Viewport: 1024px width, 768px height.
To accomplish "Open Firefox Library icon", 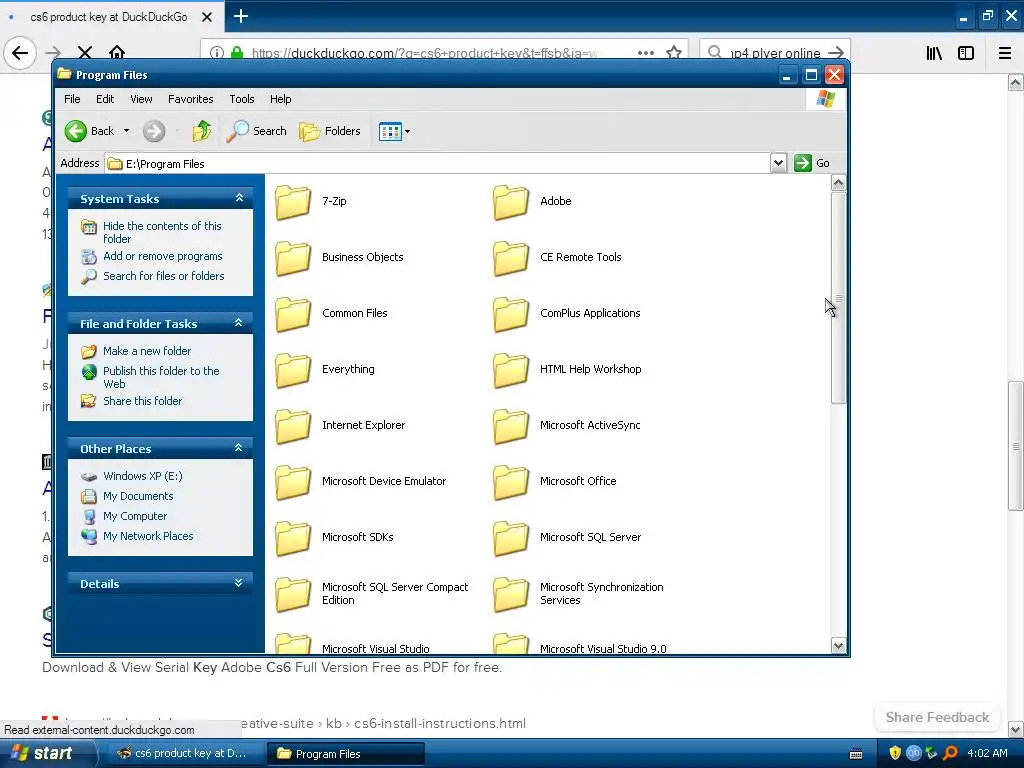I will coord(934,53).
